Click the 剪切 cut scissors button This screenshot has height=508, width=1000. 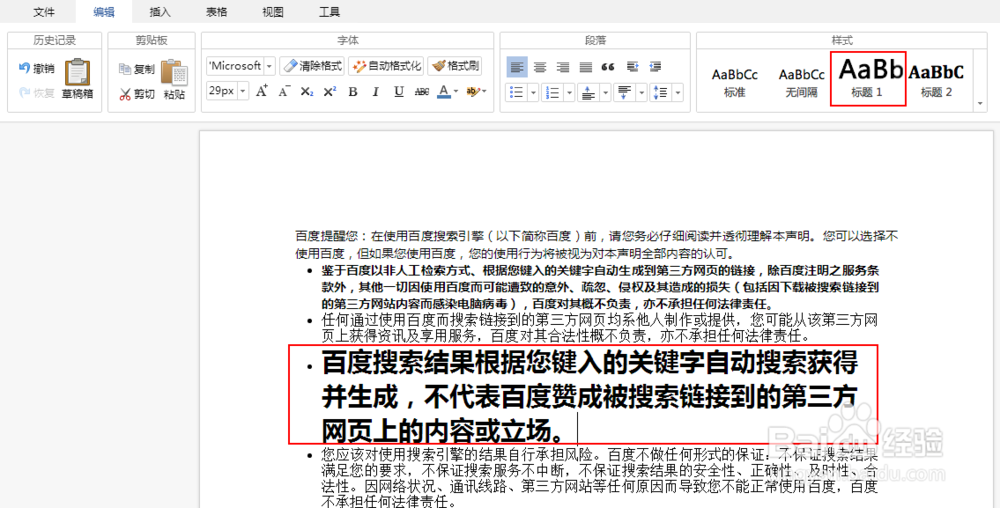point(136,94)
